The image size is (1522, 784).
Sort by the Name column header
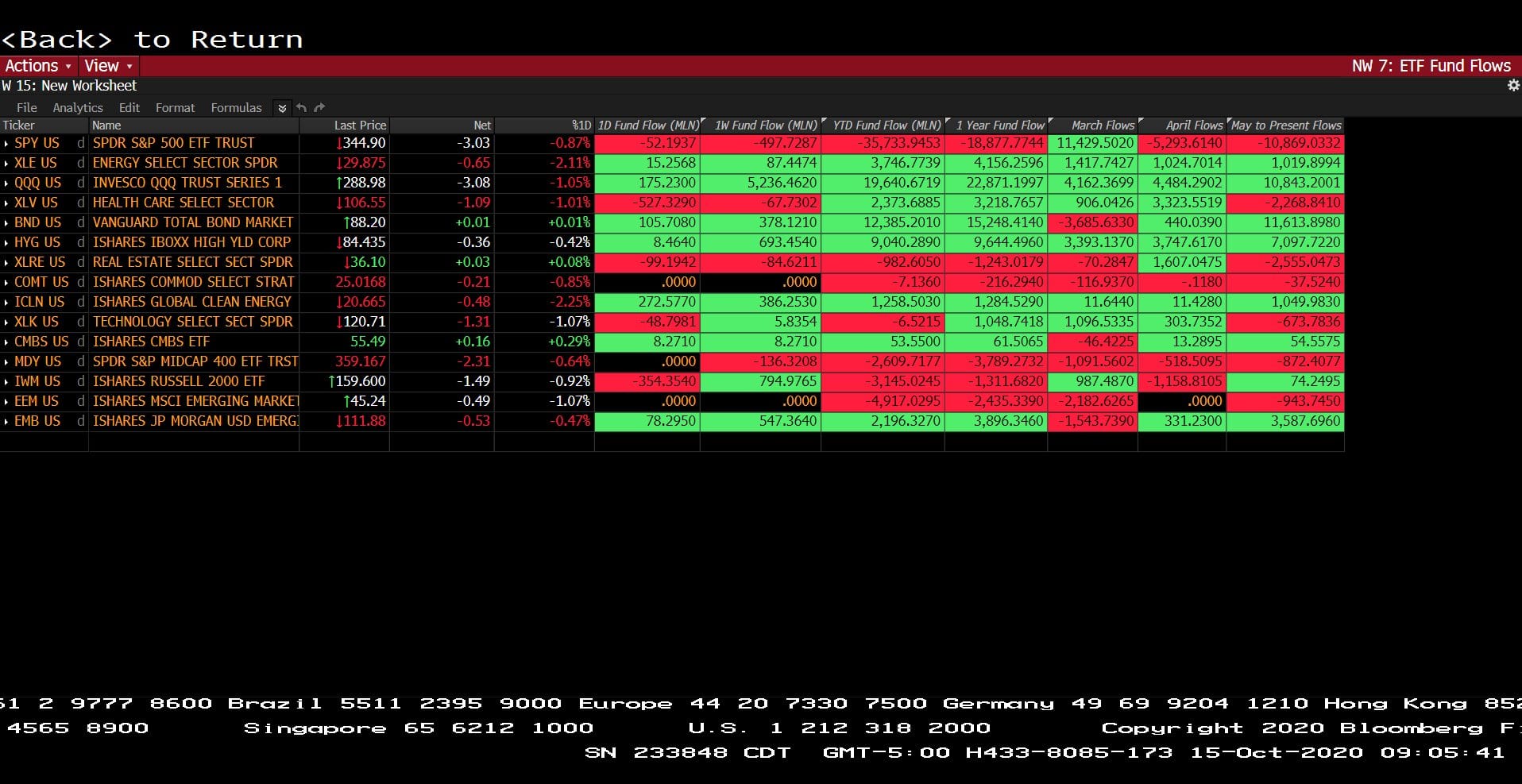click(x=194, y=126)
